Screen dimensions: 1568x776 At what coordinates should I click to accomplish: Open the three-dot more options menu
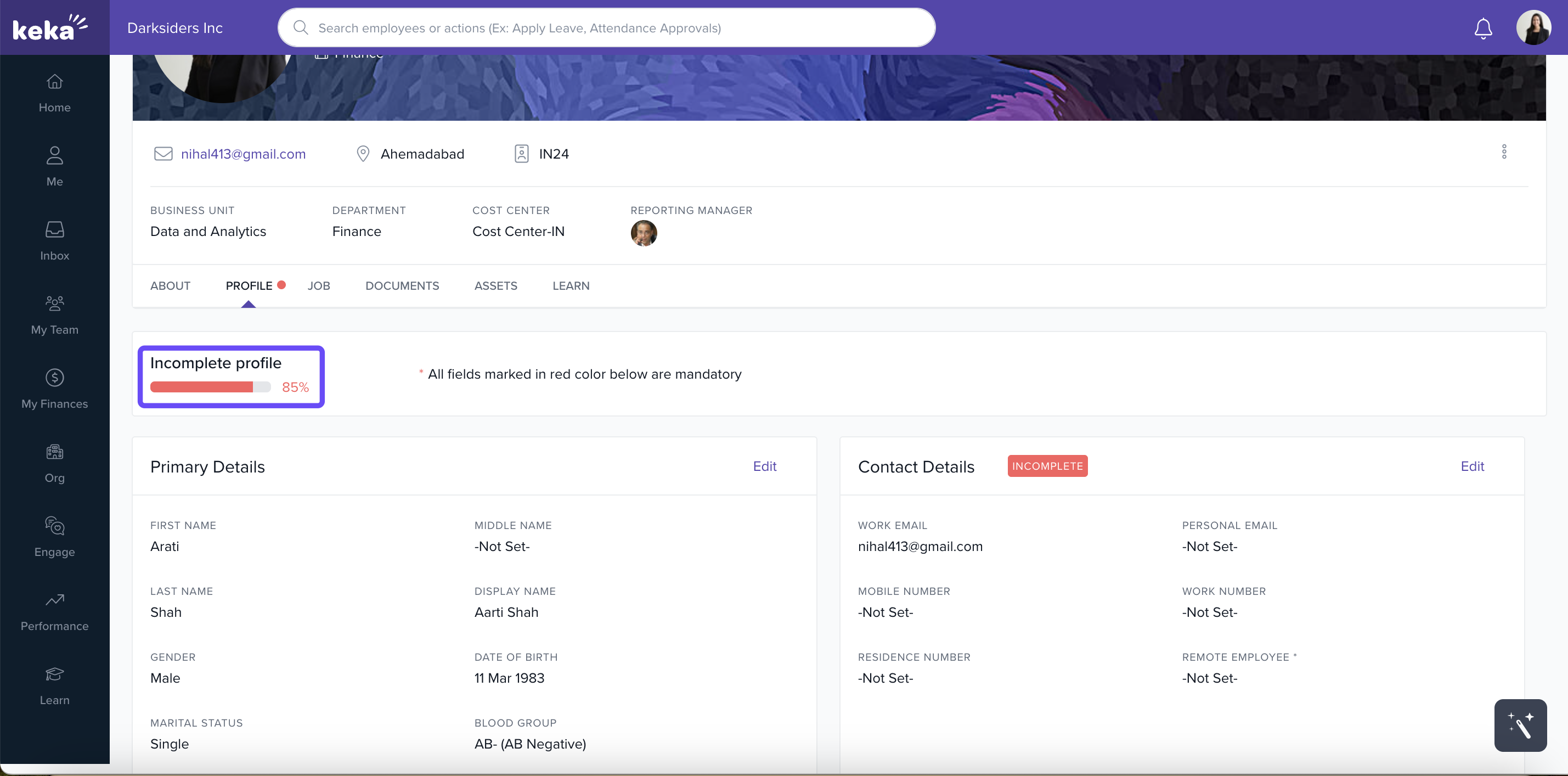[1503, 152]
